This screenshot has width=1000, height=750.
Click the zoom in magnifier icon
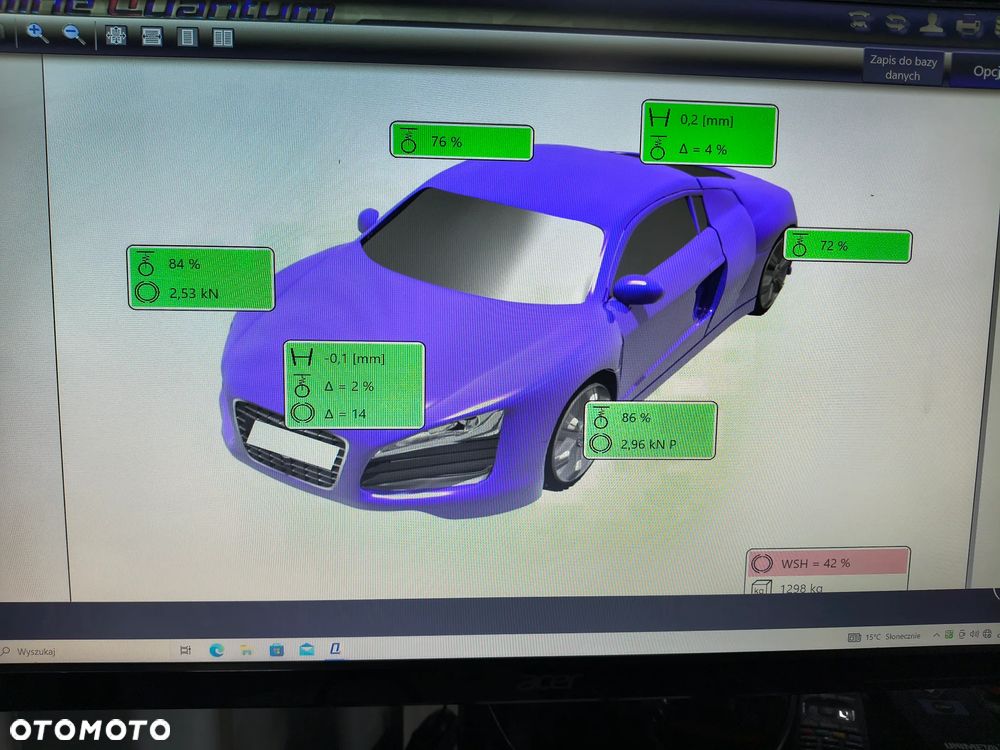(x=37, y=33)
